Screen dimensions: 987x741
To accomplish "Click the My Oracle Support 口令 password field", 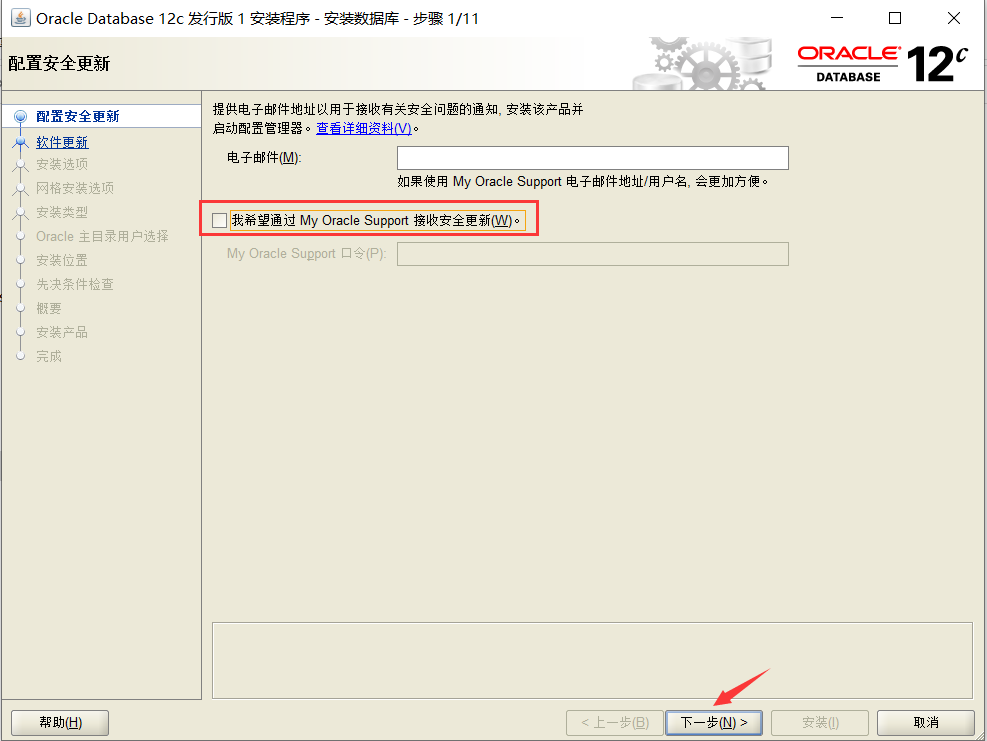I will tap(592, 254).
